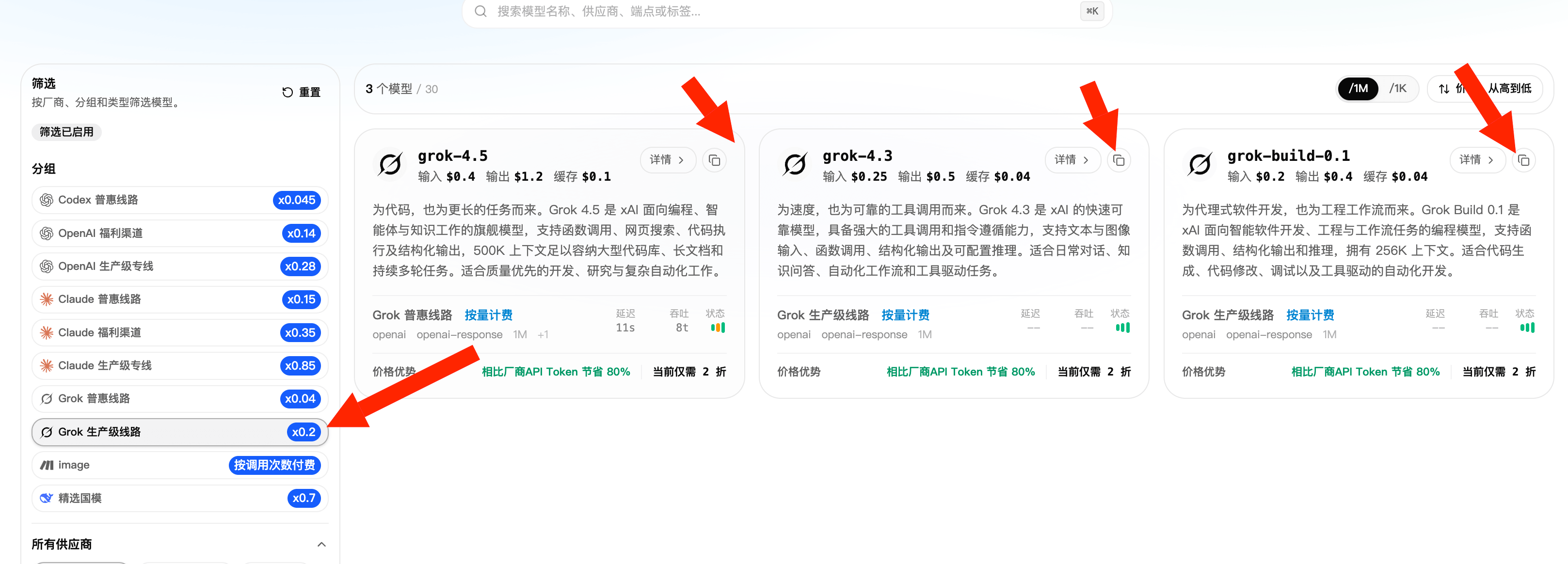Toggle the Grok 普惠线路 group filter
The image size is (1568, 564).
179,399
